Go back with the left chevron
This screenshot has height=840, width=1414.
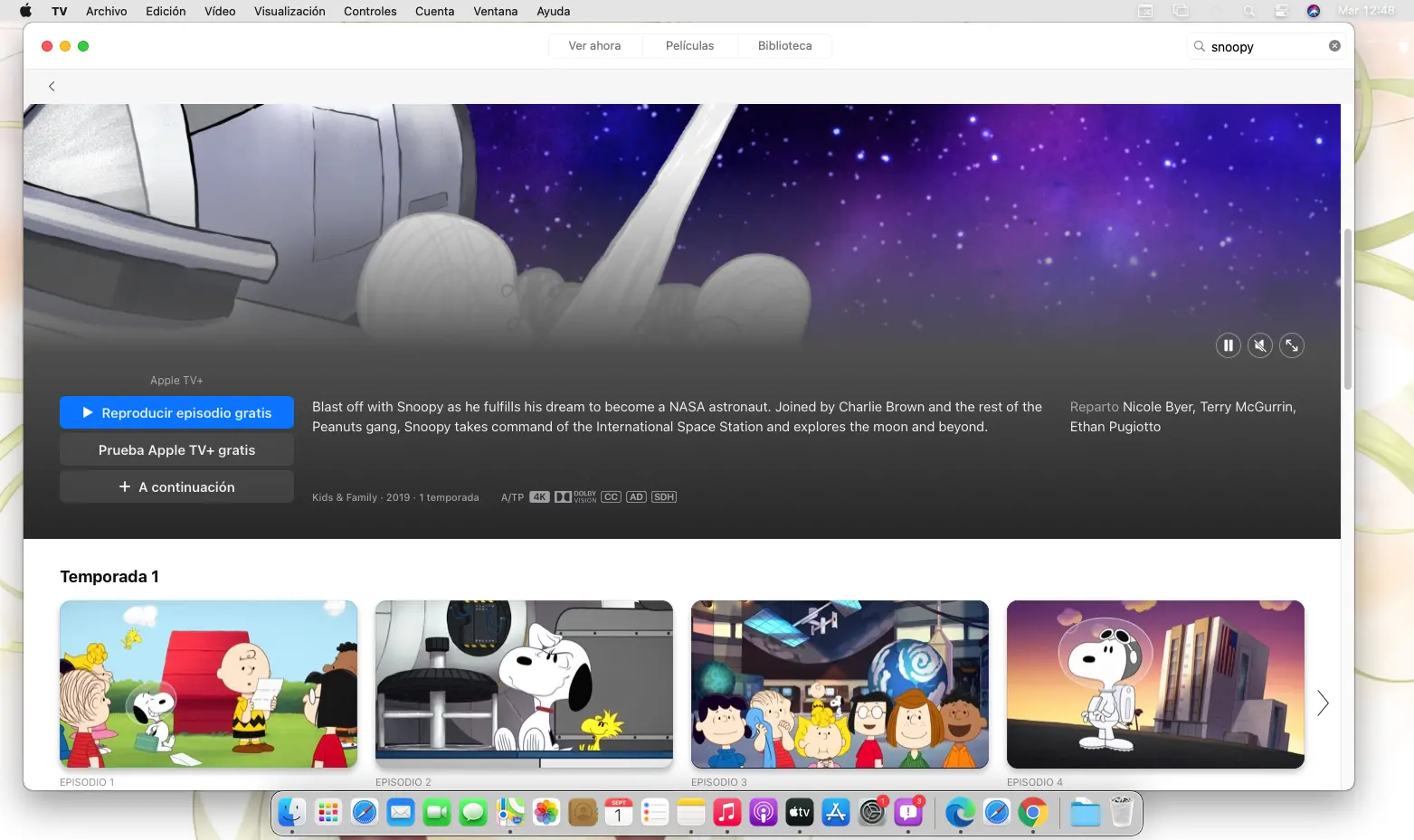point(52,86)
